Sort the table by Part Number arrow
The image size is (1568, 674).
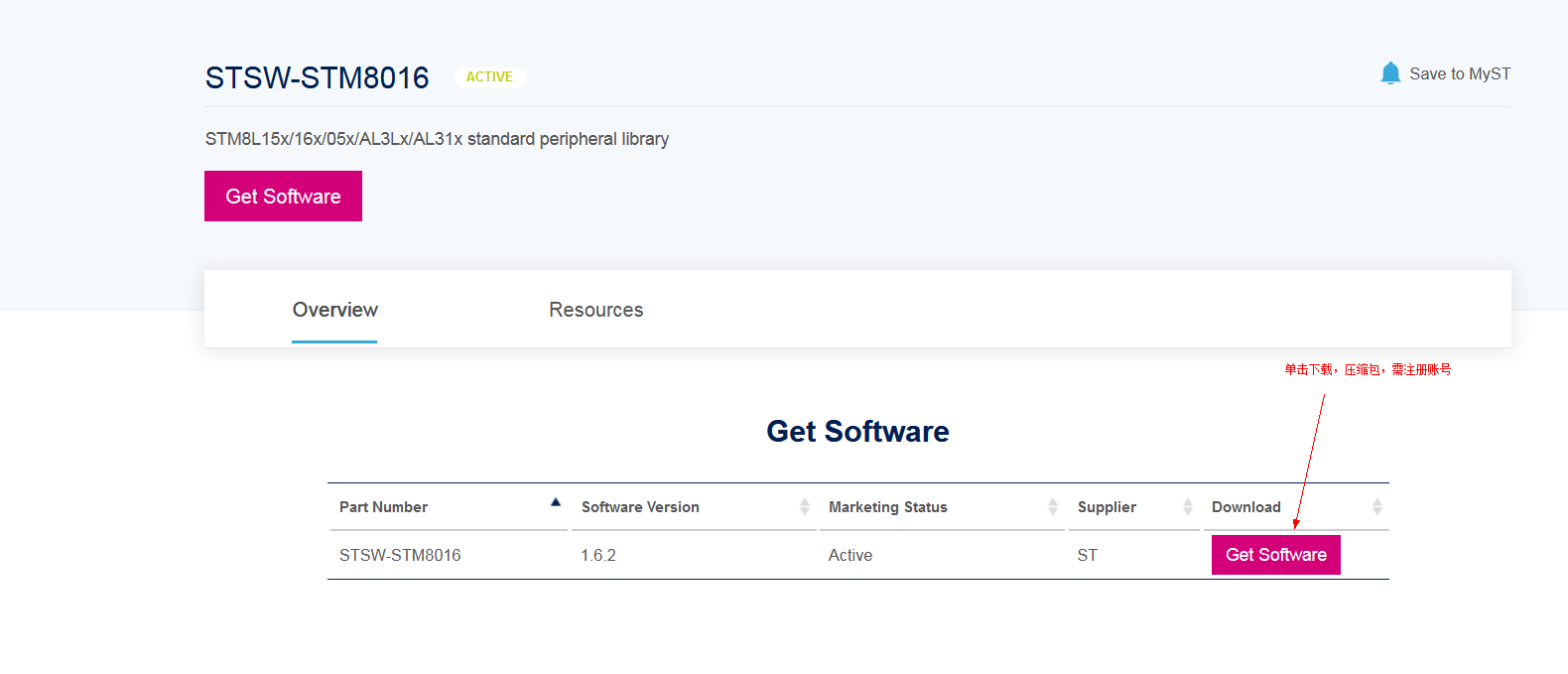click(x=556, y=502)
